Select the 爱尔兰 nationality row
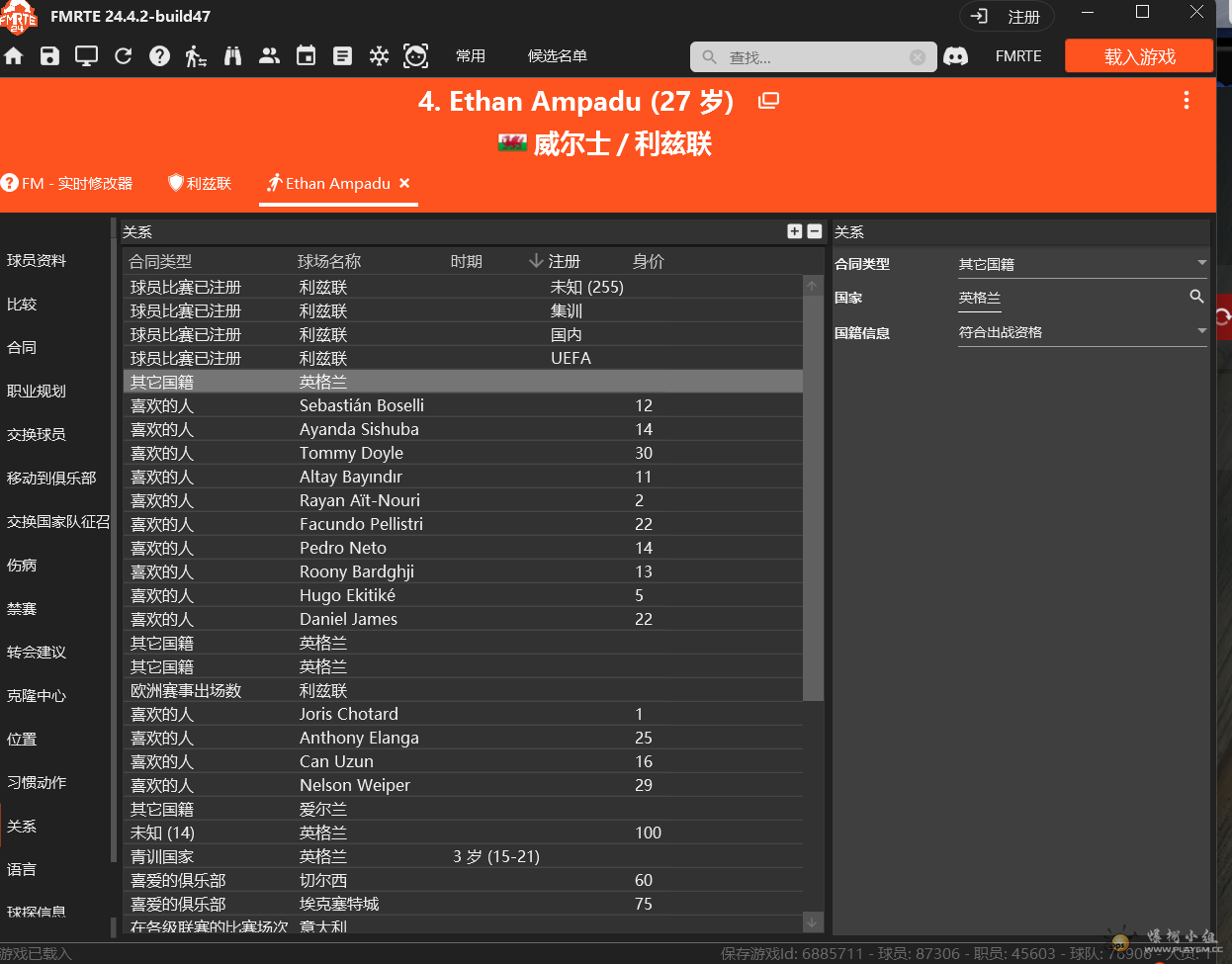The height and width of the screenshot is (964, 1232). pos(463,809)
